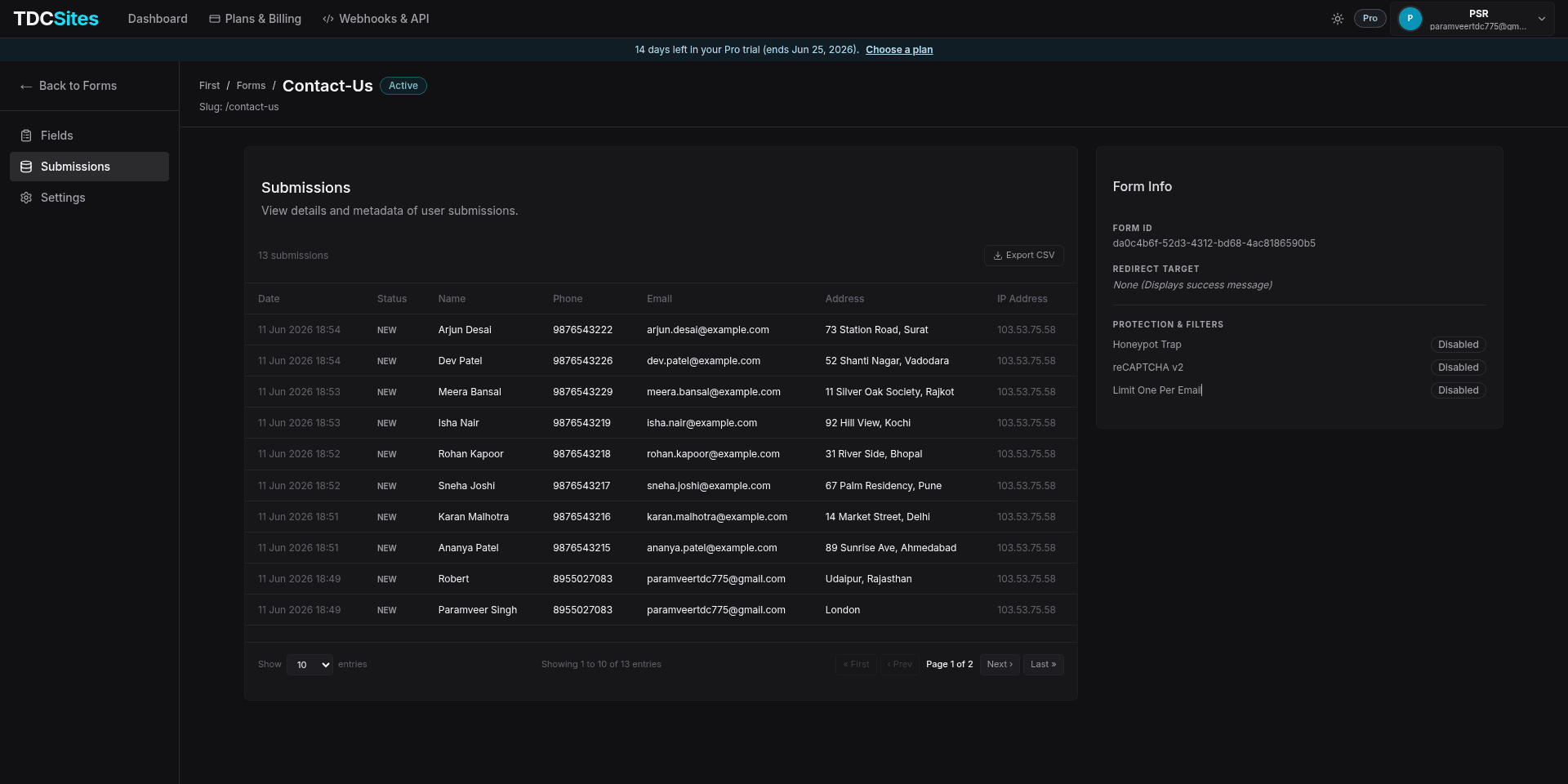Click the P user avatar

pos(1410,19)
